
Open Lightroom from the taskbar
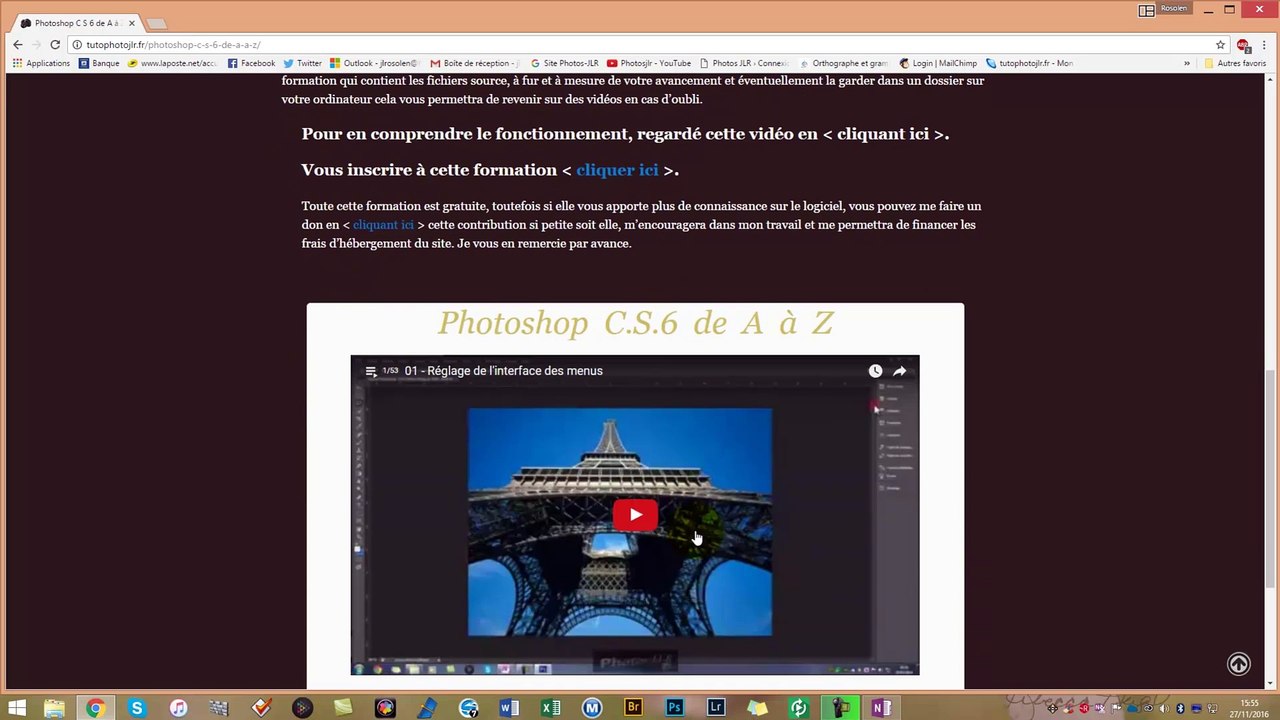pos(716,708)
